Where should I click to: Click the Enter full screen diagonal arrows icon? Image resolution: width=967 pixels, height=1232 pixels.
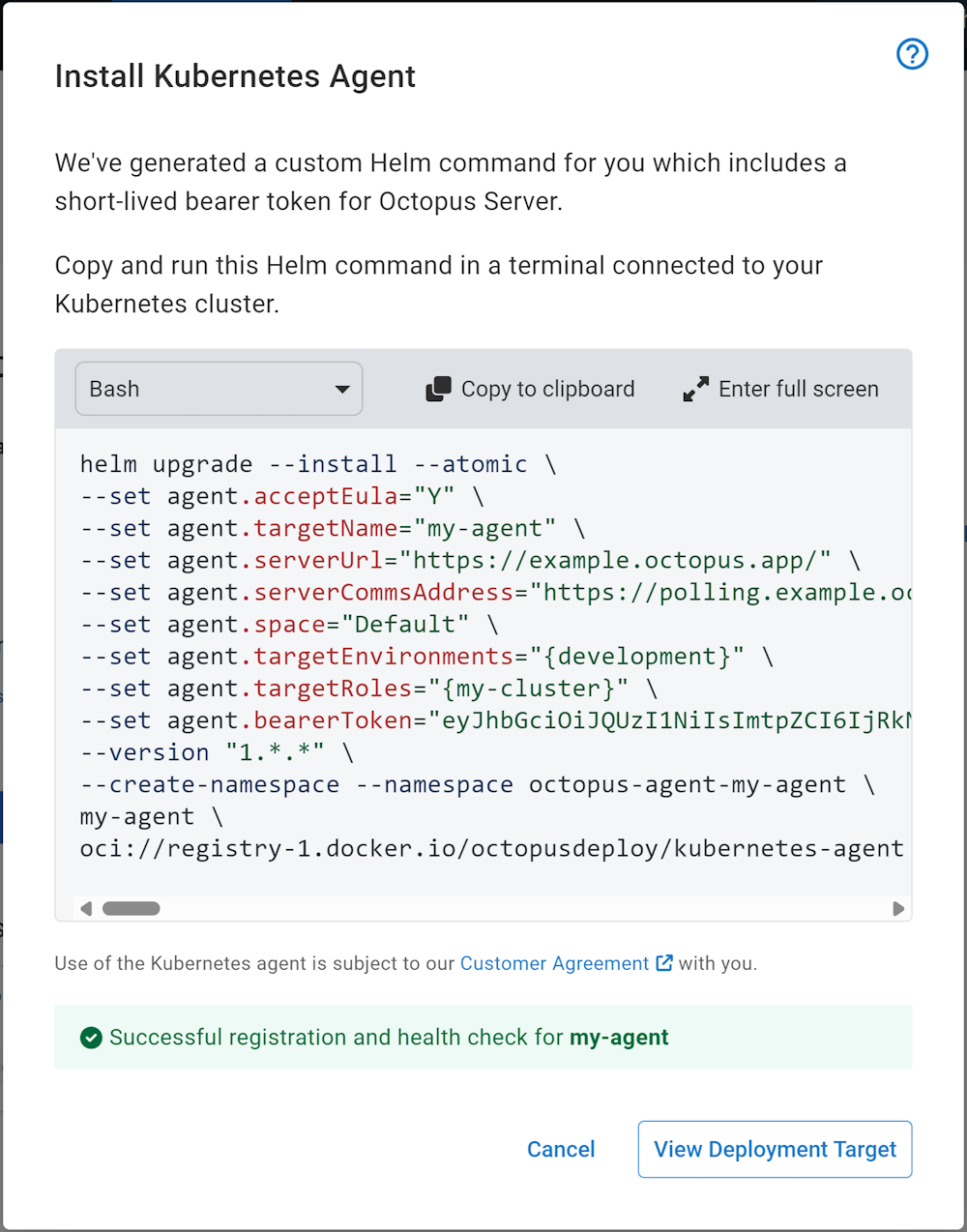tap(694, 388)
